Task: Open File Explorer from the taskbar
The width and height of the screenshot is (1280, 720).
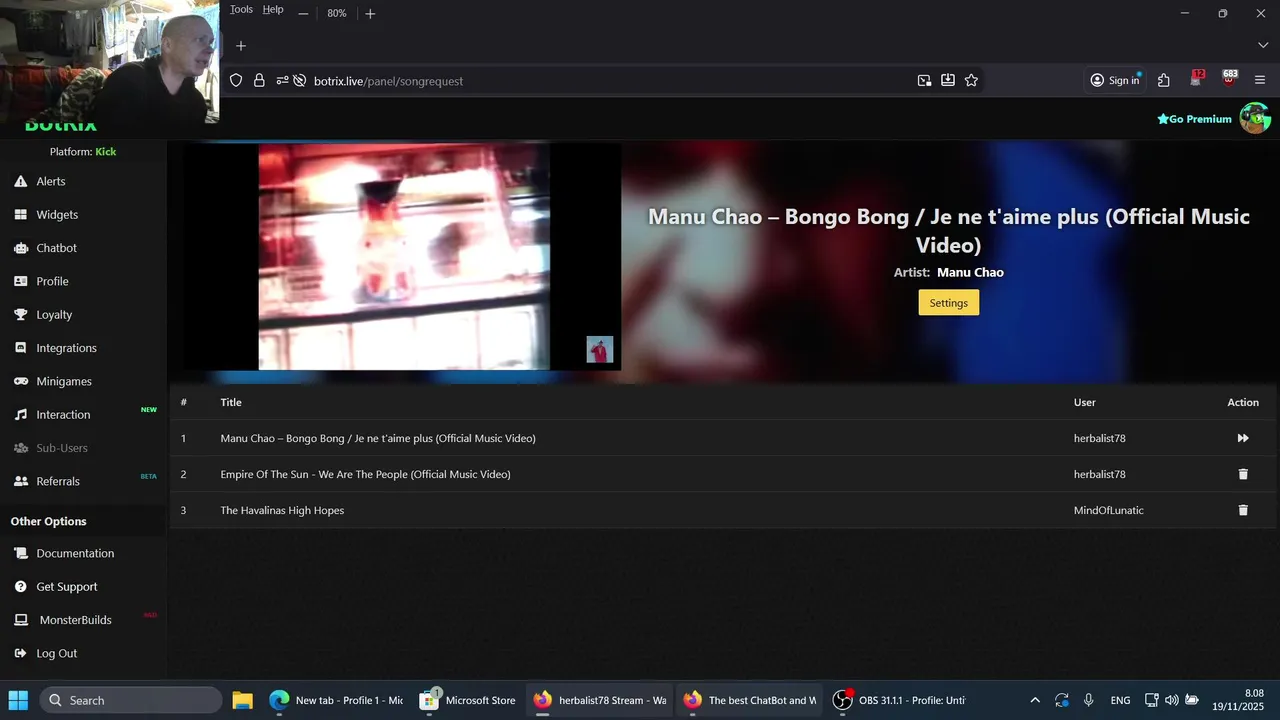Action: [x=242, y=700]
